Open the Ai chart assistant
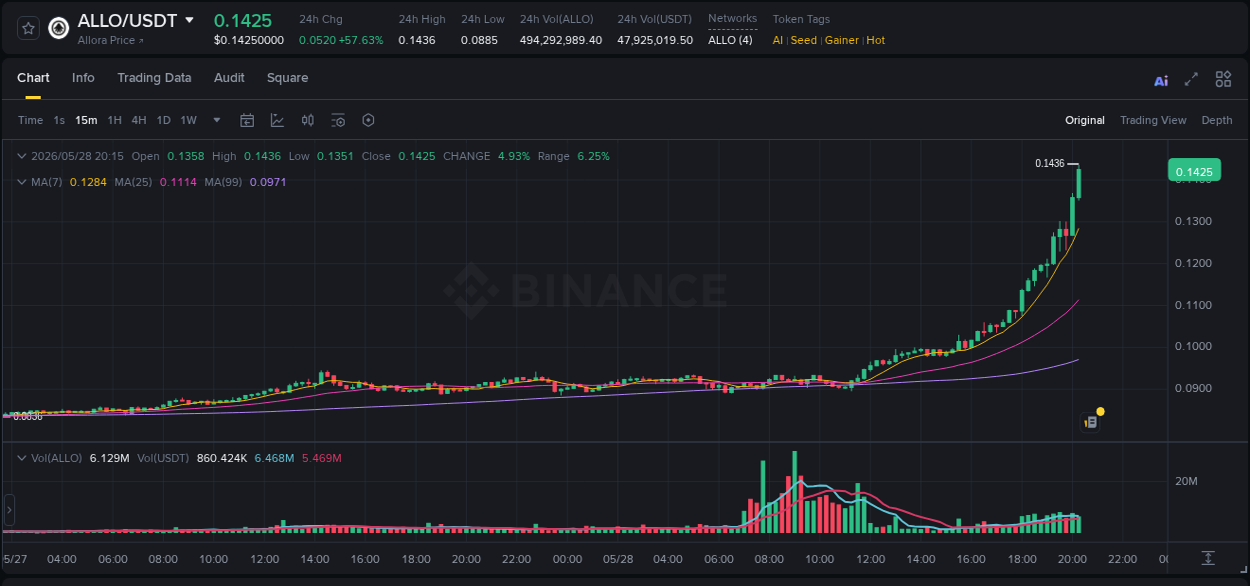This screenshot has height=586, width=1250. tap(1161, 80)
